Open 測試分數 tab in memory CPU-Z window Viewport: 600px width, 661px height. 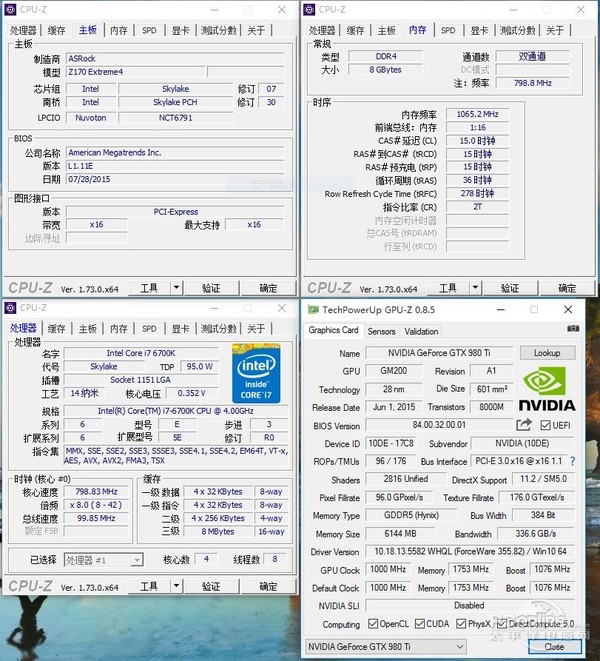(517, 30)
